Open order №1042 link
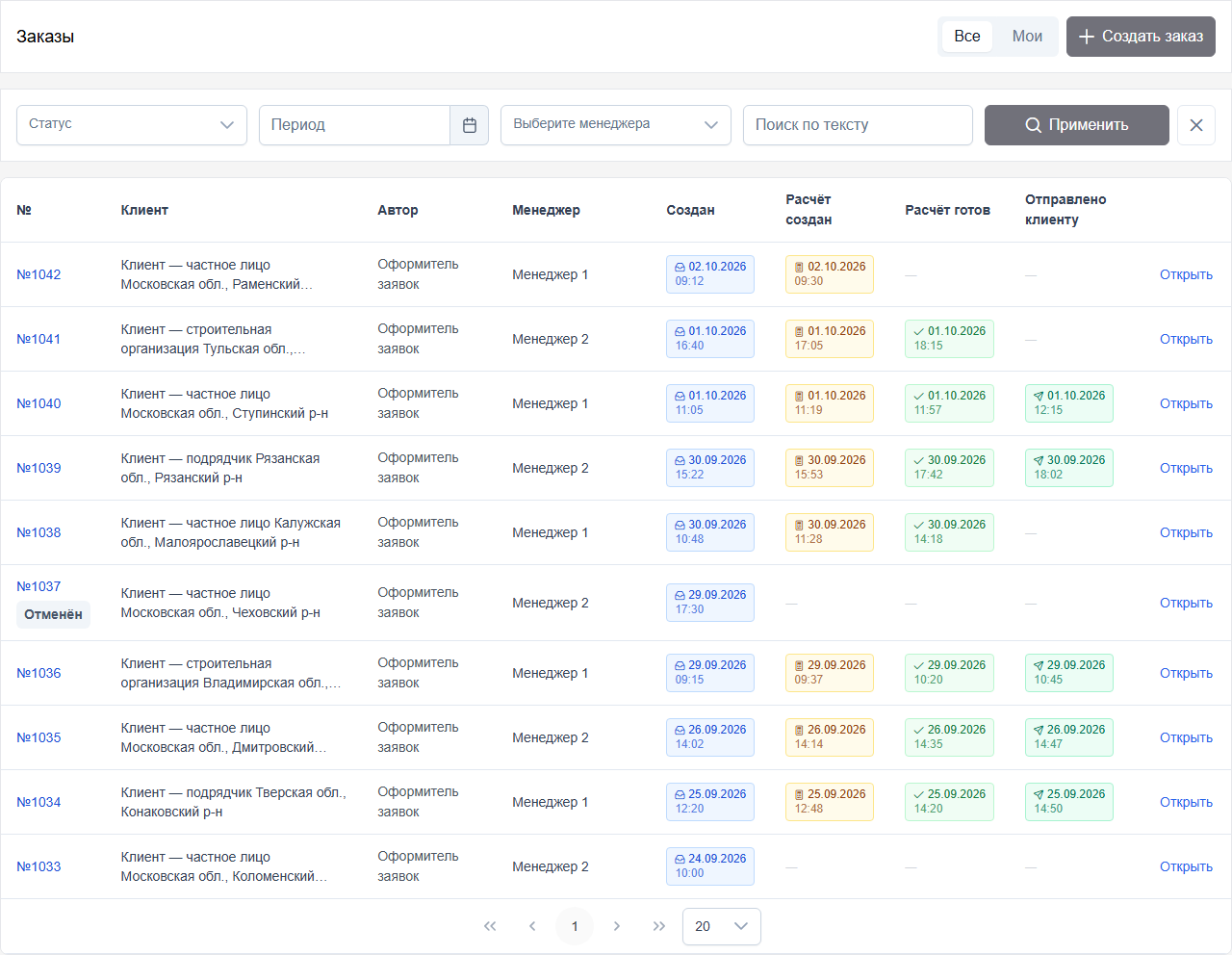Screen dimensions: 1232x955 coord(38,274)
